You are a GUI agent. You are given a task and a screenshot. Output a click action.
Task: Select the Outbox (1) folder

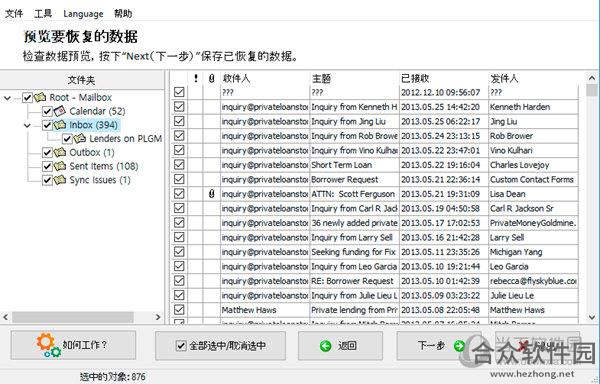coord(92,153)
